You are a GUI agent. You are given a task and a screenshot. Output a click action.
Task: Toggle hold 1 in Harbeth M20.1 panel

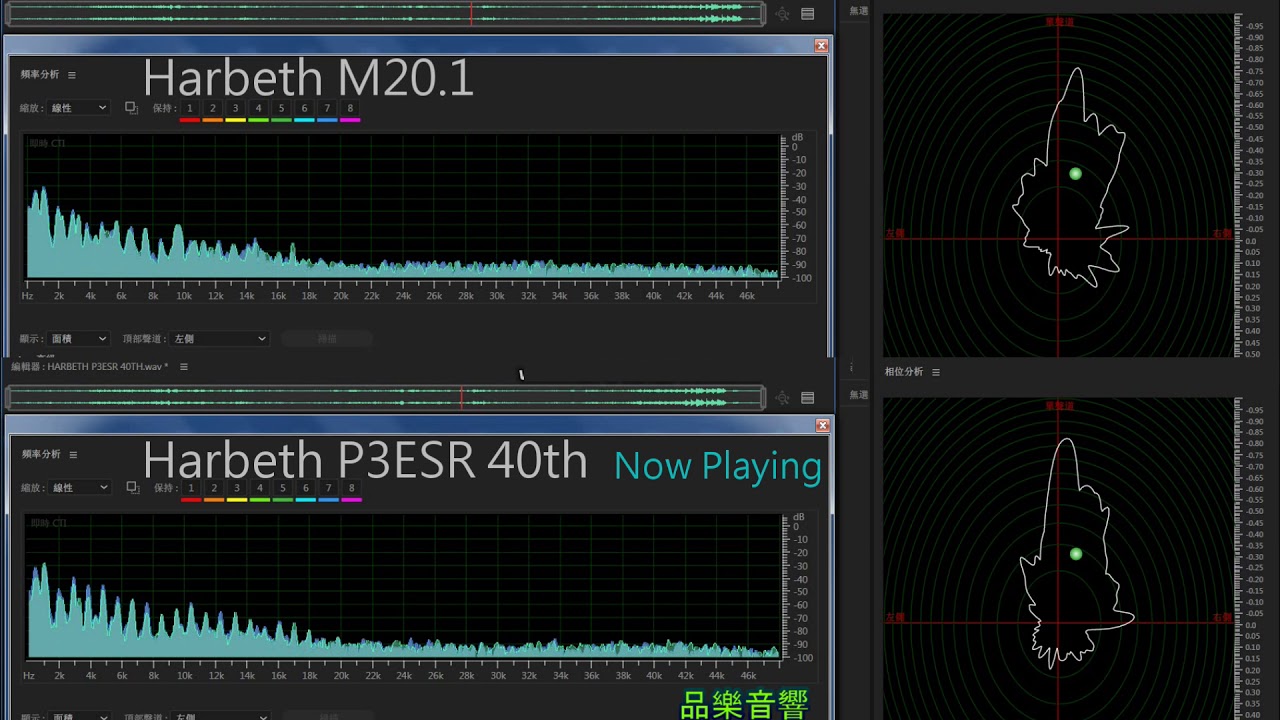point(189,108)
